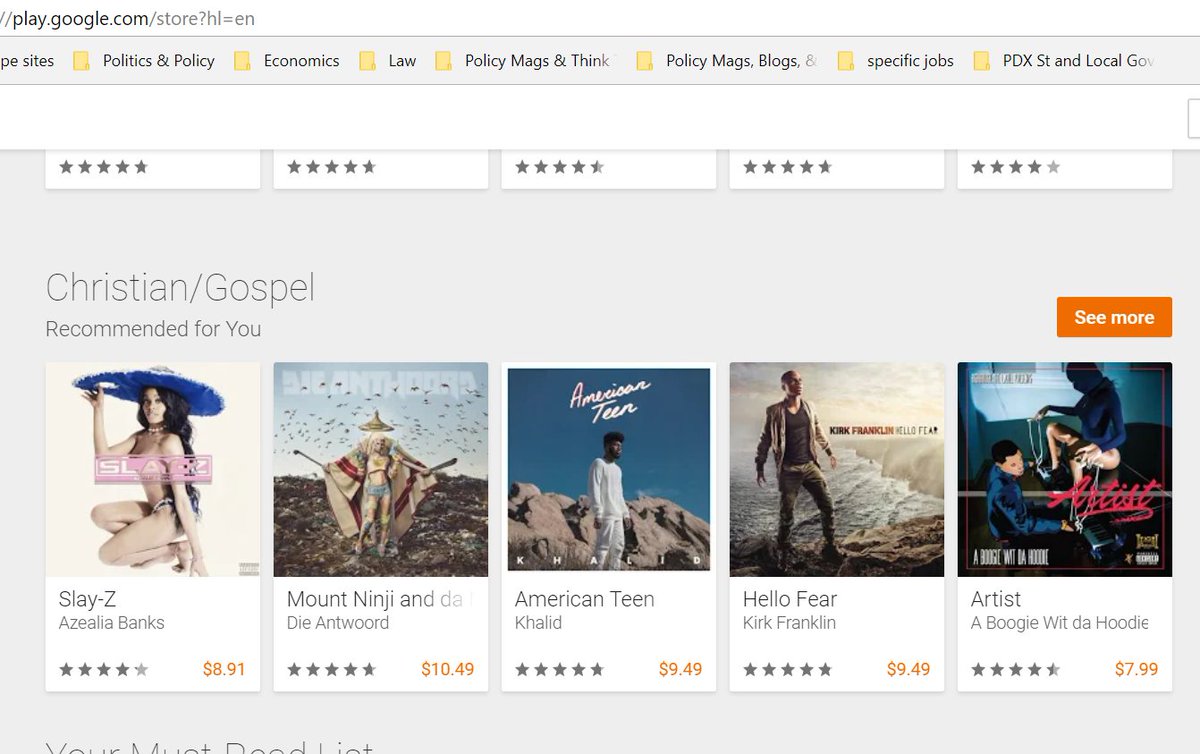The height and width of the screenshot is (754, 1200).
Task: Buy Mount Ninji album for $10.49
Action: (447, 669)
